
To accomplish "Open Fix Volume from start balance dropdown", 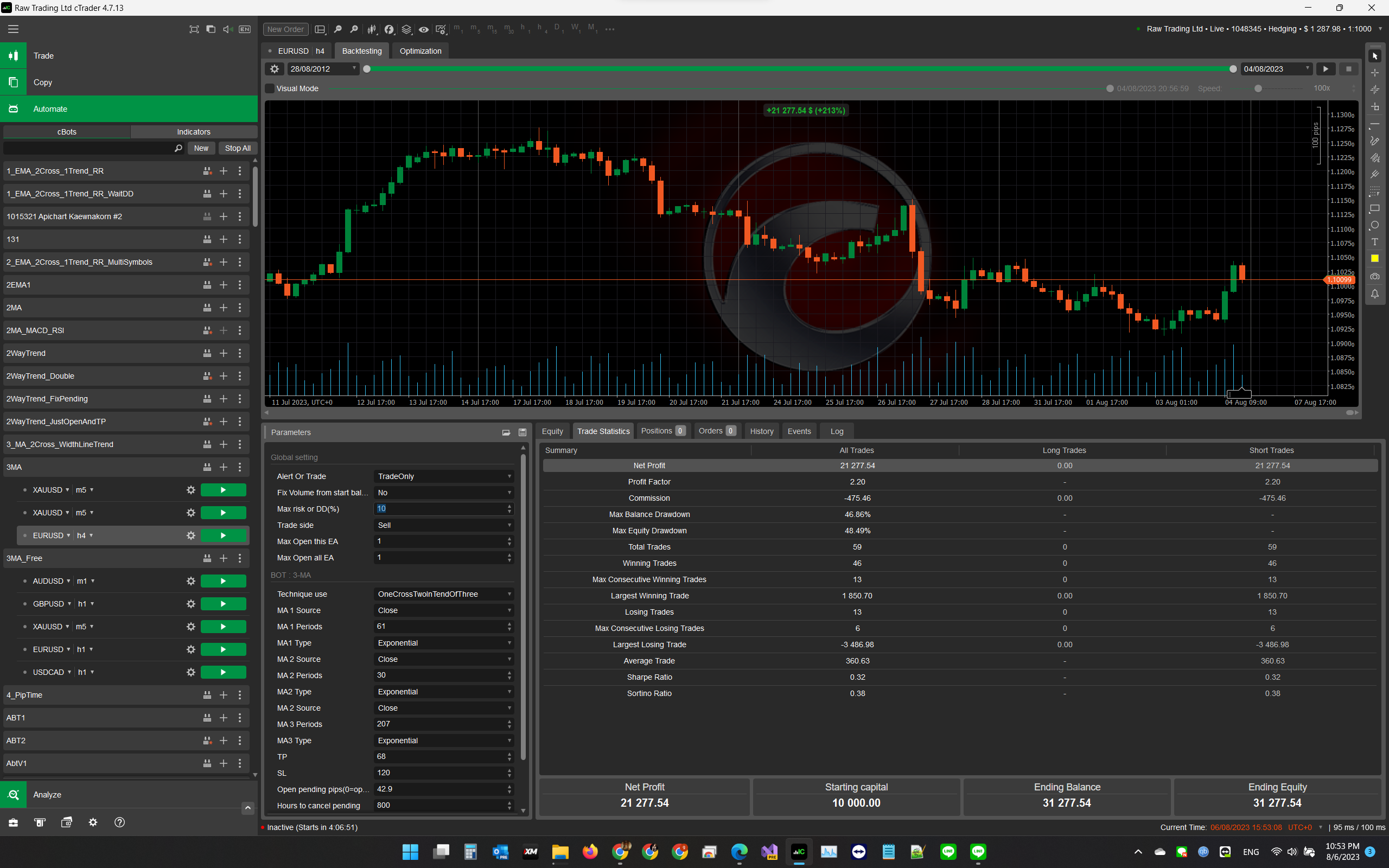I will [444, 493].
